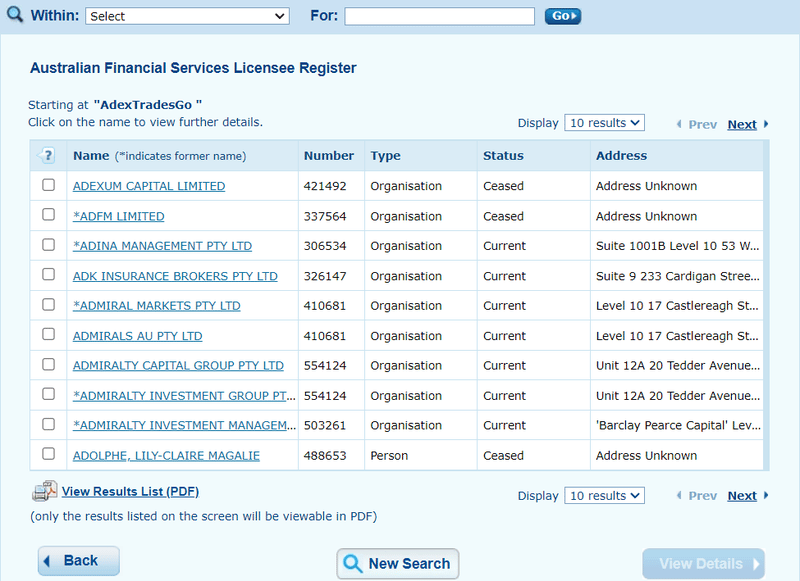
Task: Open ADMIRALTY CAPITAL GROUP PTY LTD link
Action: (x=178, y=366)
